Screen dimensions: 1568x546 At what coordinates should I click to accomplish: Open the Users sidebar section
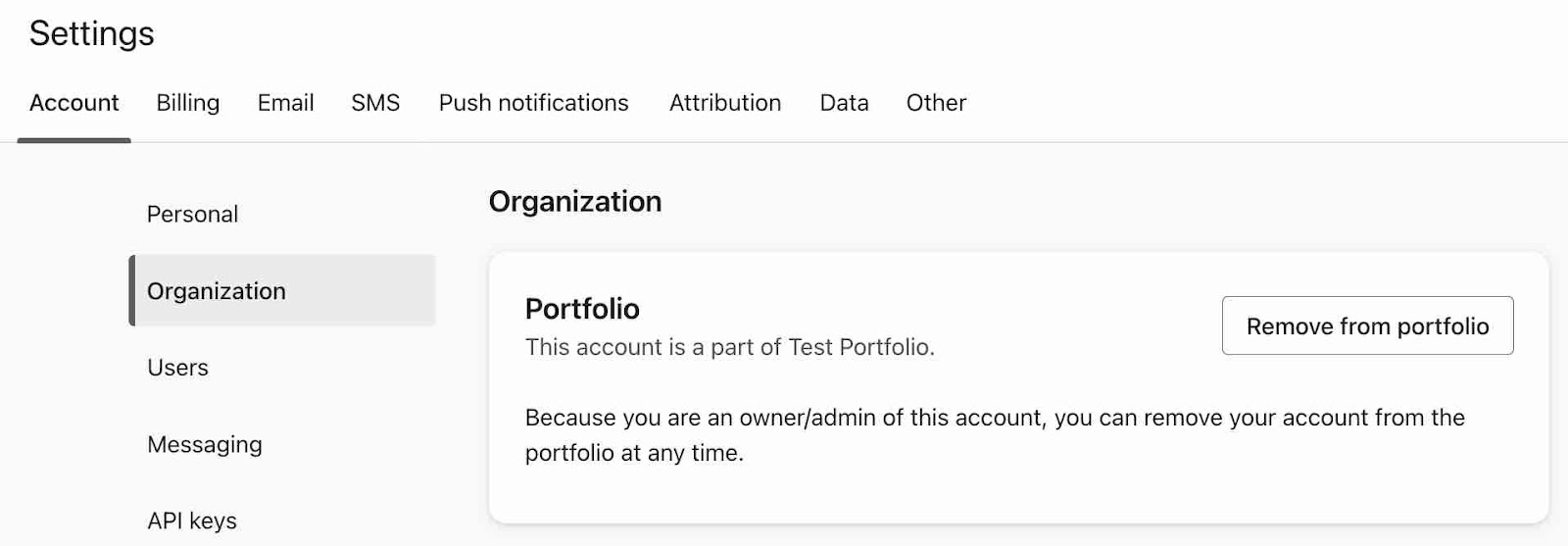(177, 368)
